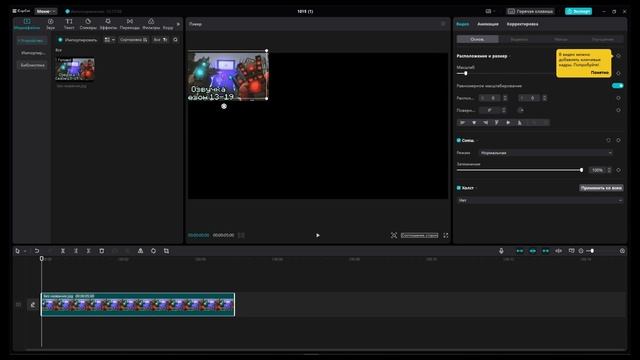Image resolution: width=640 pixels, height=360 pixels.
Task: Click the Position Y input field
Action: pyautogui.click(x=533, y=98)
